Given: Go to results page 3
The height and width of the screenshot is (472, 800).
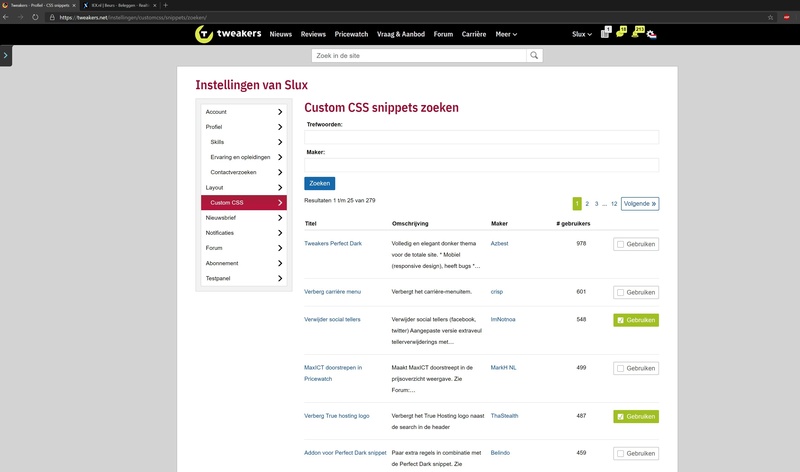Looking at the screenshot, I should click(x=596, y=204).
